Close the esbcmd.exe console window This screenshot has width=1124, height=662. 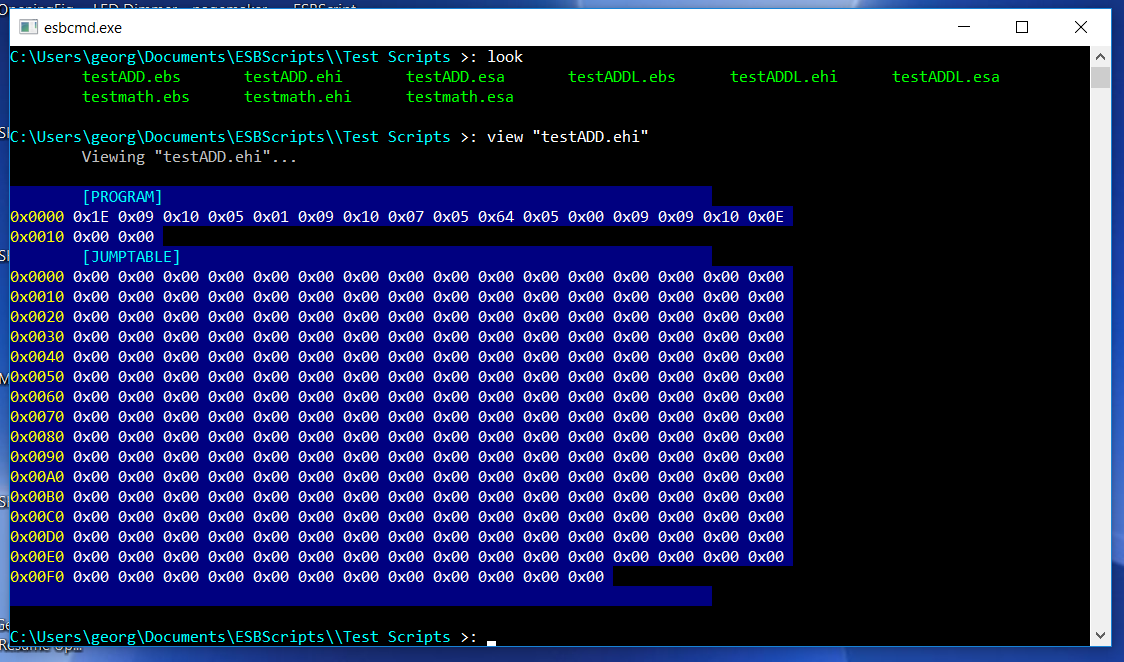coord(1080,28)
